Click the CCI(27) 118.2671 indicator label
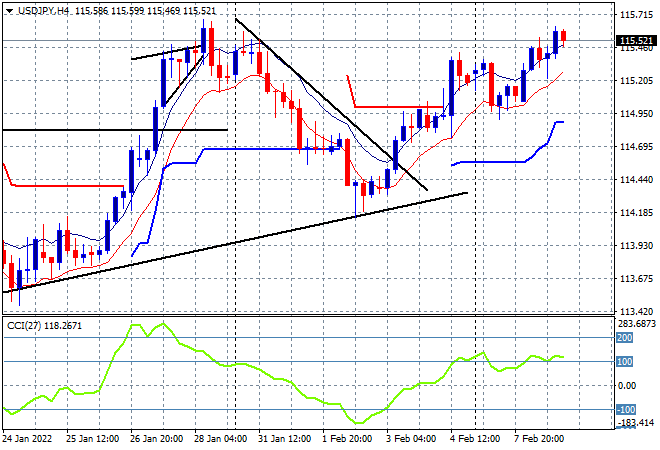Viewport: 660px width, 450px height. [x=44, y=326]
